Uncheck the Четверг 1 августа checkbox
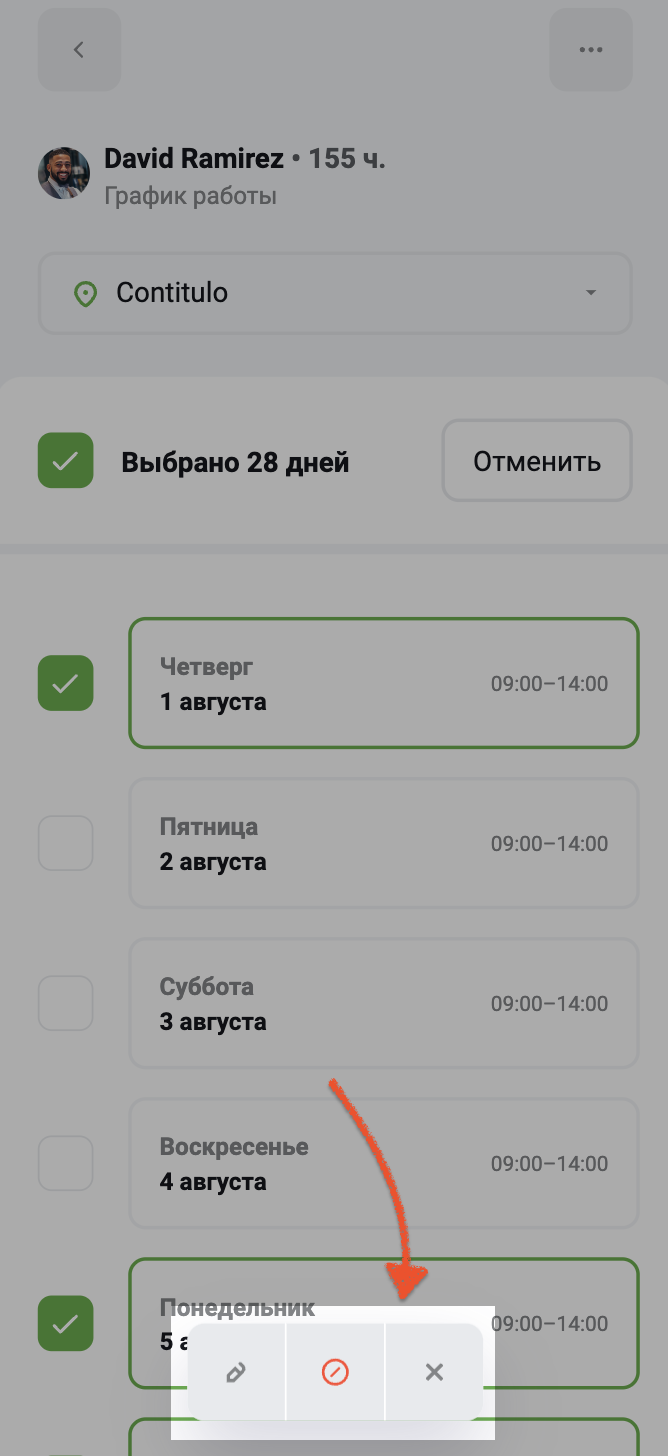 tap(66, 683)
